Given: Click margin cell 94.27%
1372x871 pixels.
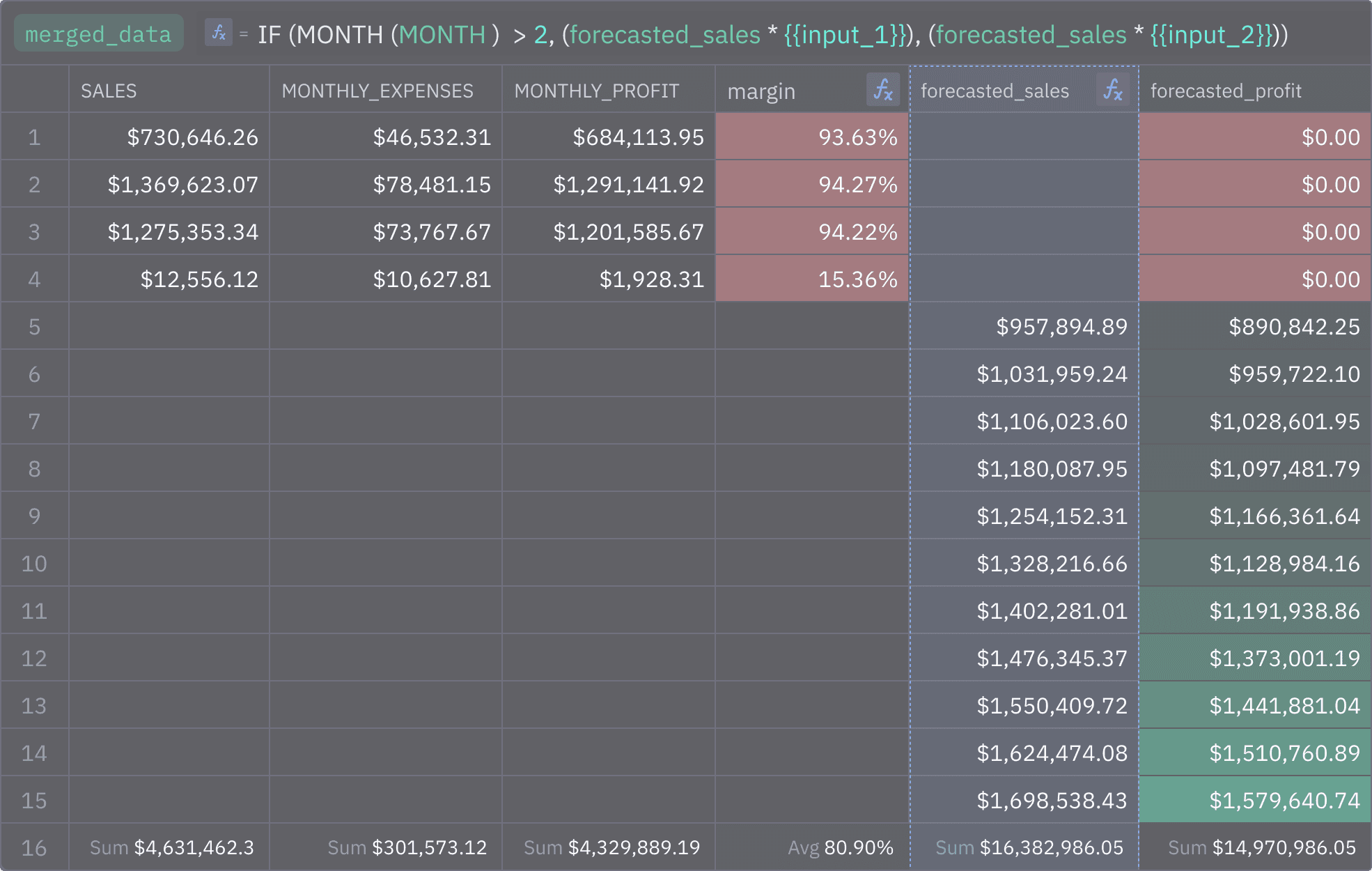Looking at the screenshot, I should (812, 185).
